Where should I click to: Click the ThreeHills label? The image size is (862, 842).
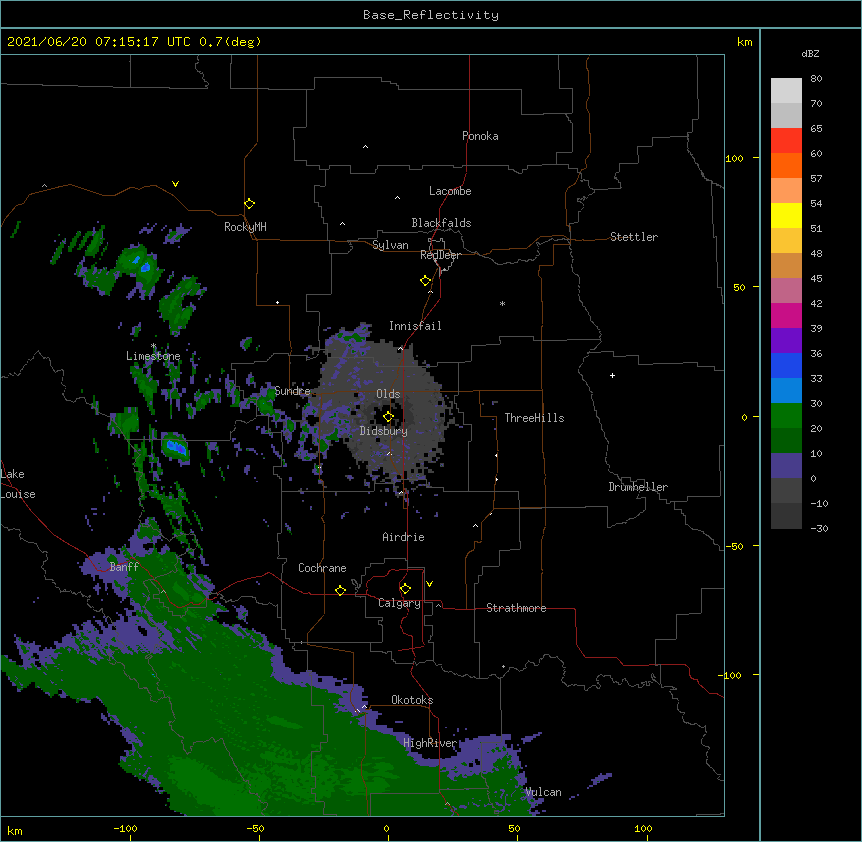click(x=534, y=418)
